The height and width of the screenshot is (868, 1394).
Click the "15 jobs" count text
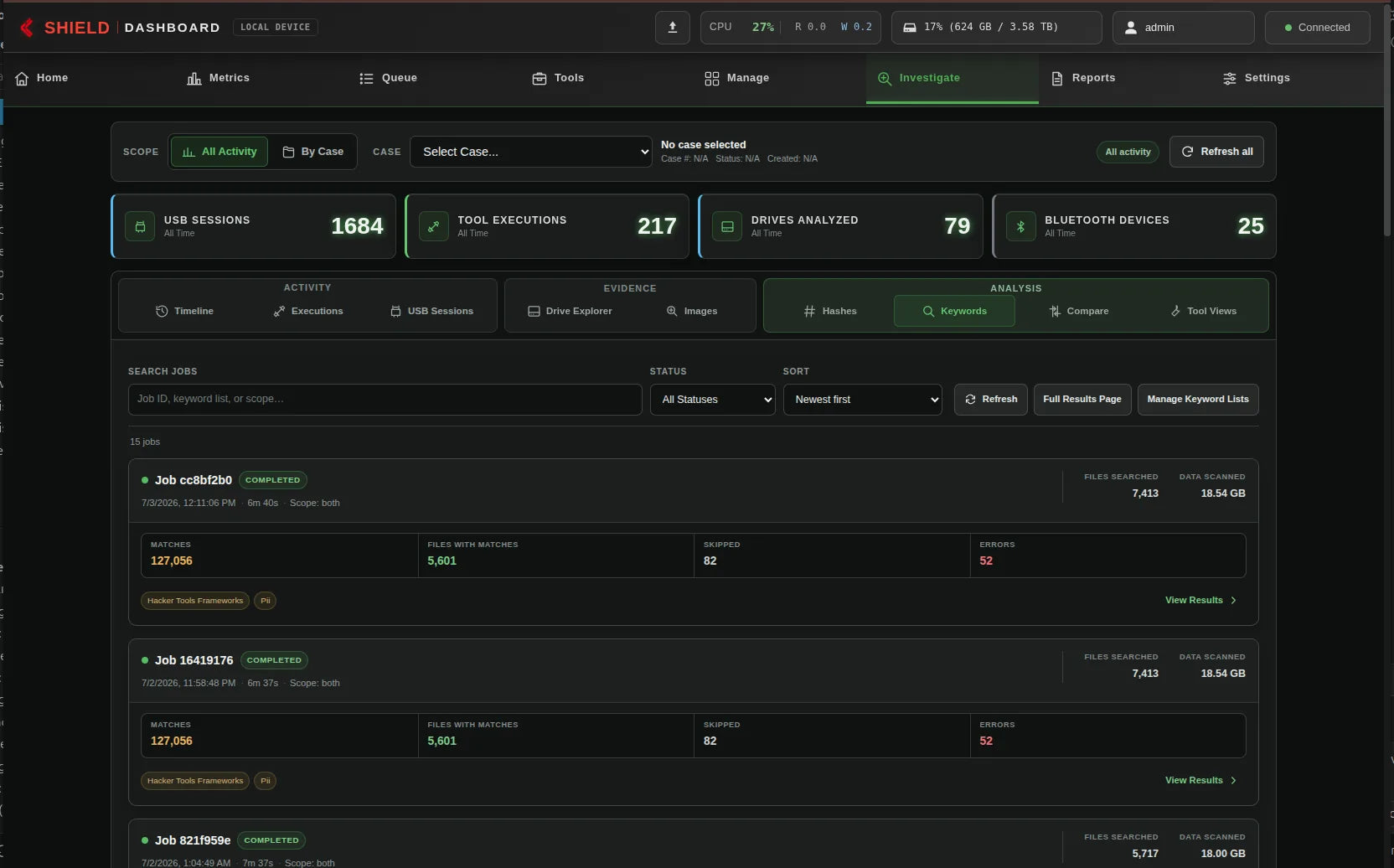pos(145,442)
